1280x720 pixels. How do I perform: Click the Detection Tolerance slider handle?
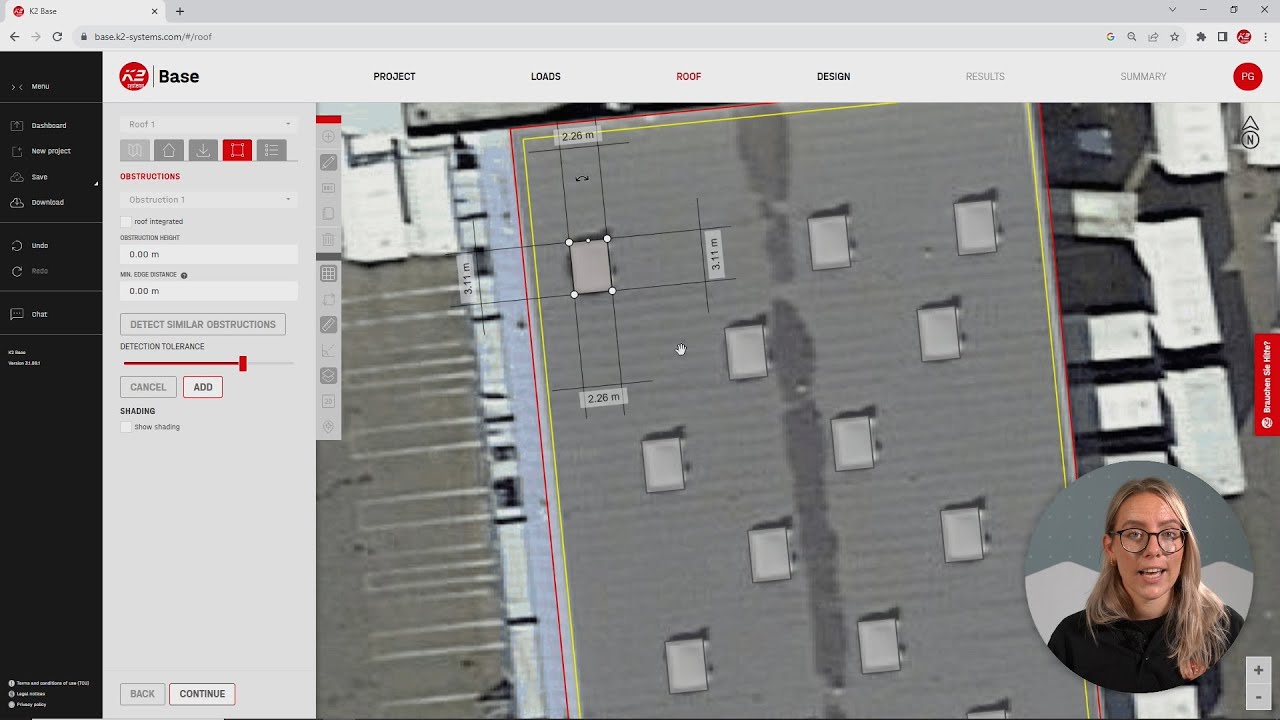point(242,364)
